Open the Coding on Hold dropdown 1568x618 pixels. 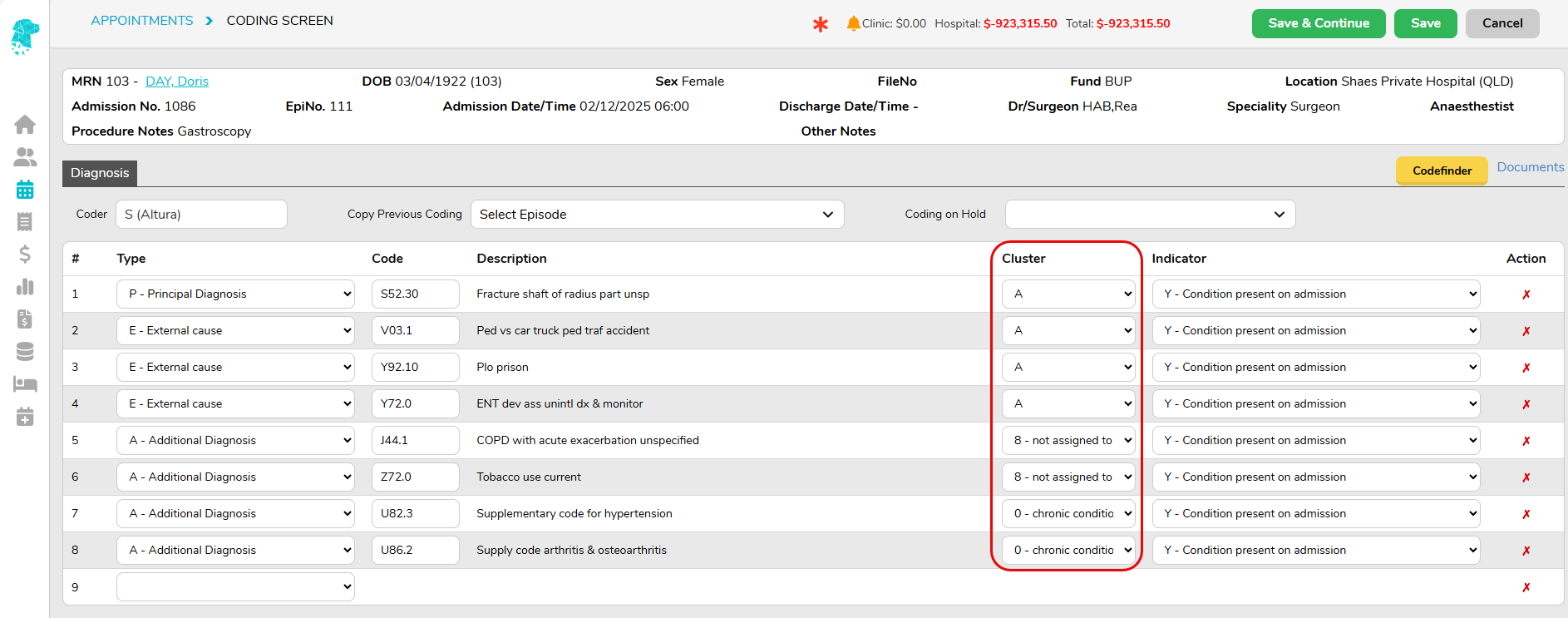pos(1149,215)
